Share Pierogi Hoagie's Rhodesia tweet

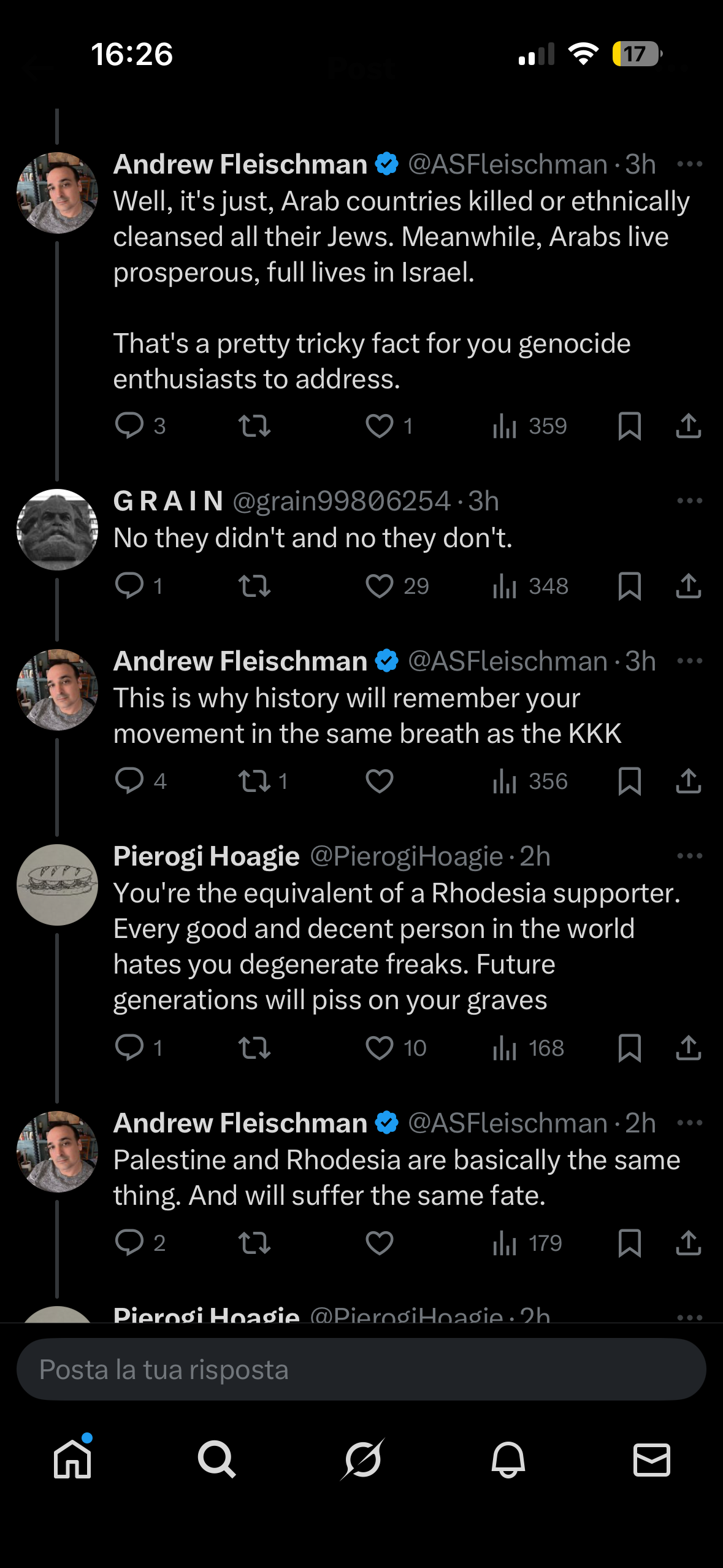(688, 1048)
